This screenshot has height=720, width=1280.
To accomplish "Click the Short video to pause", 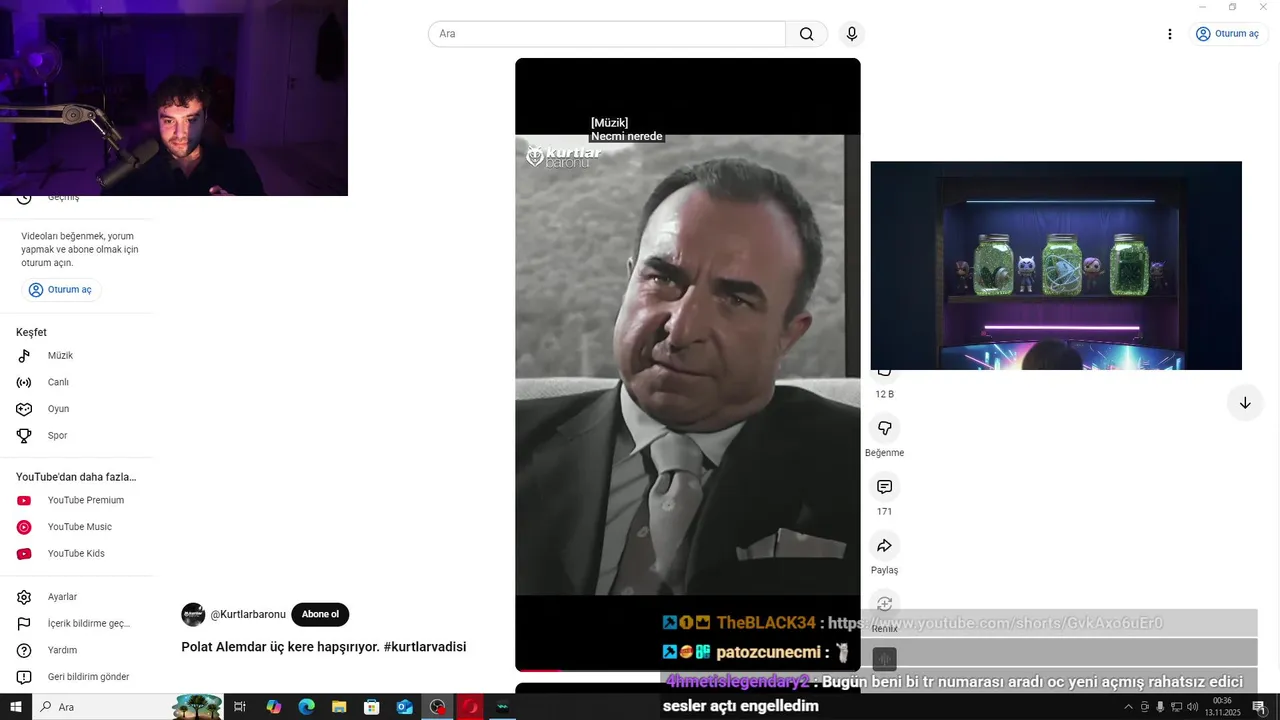I will [x=688, y=365].
